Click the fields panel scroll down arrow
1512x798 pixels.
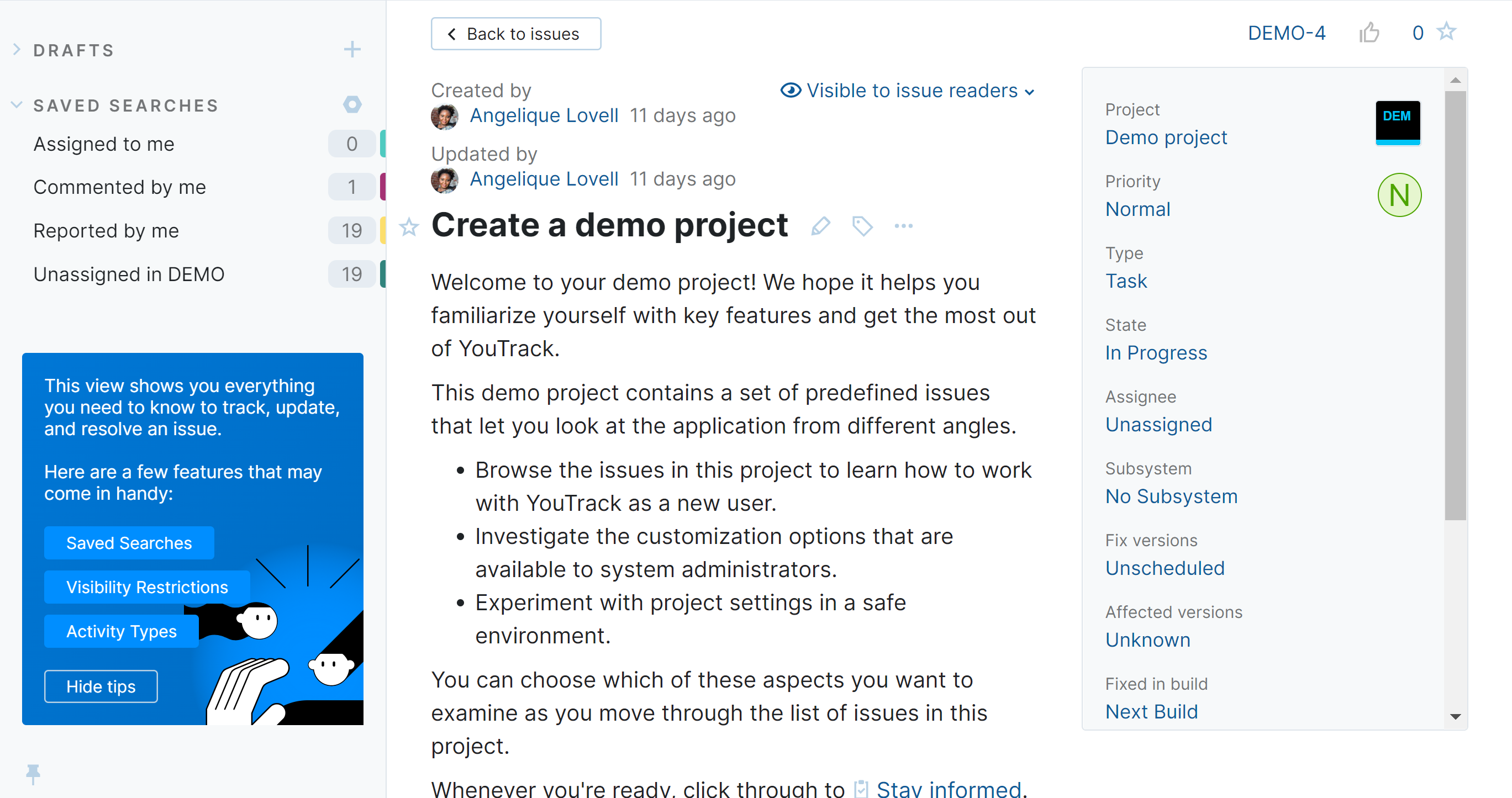point(1455,716)
